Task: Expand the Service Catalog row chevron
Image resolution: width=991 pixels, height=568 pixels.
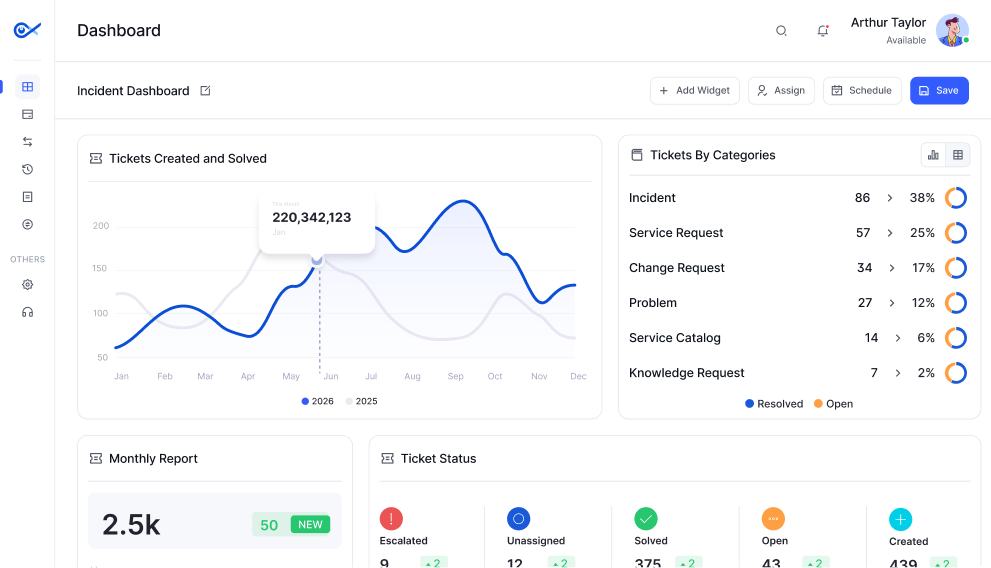Action: coord(898,338)
